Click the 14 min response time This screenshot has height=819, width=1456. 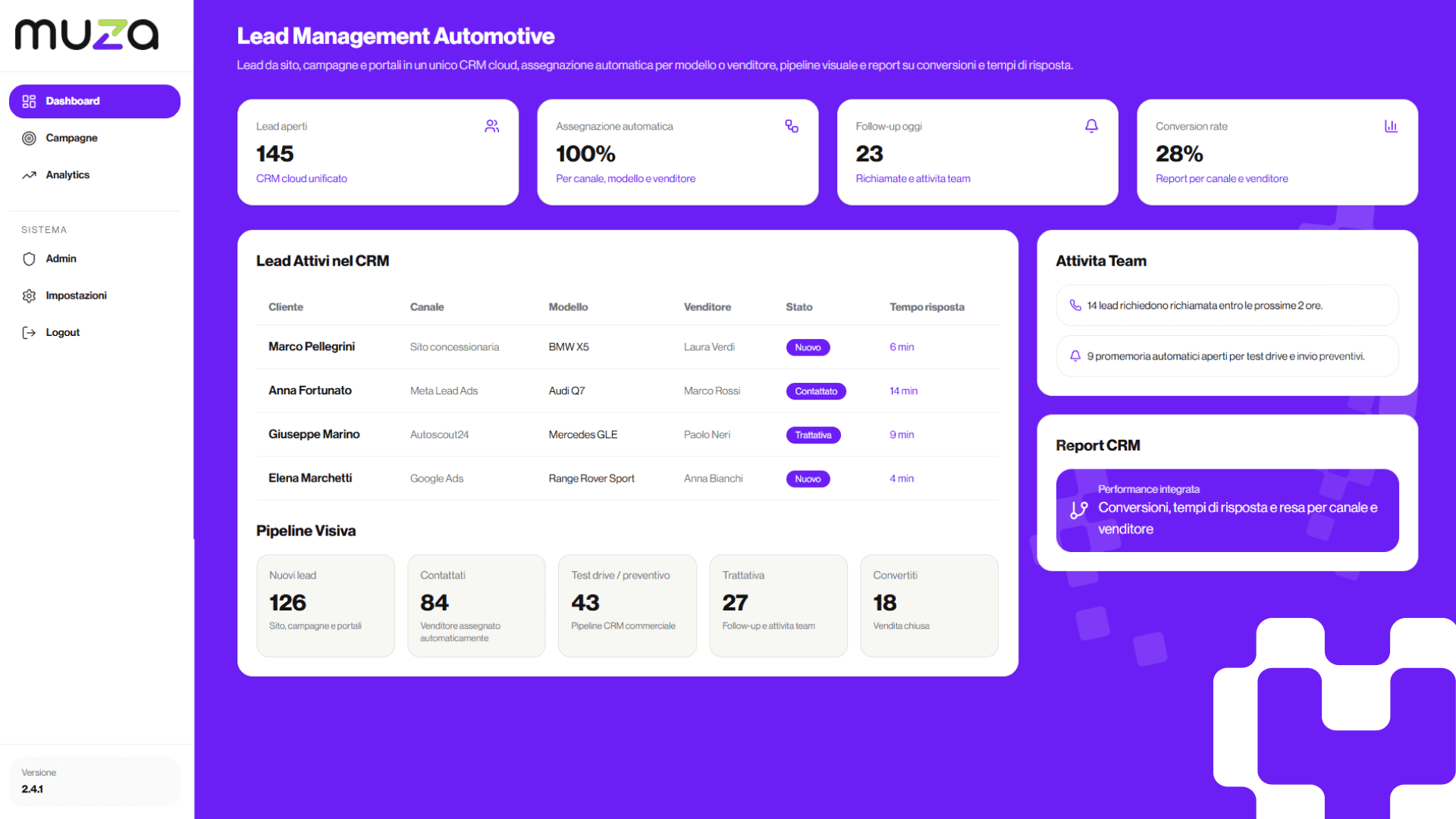pos(903,391)
